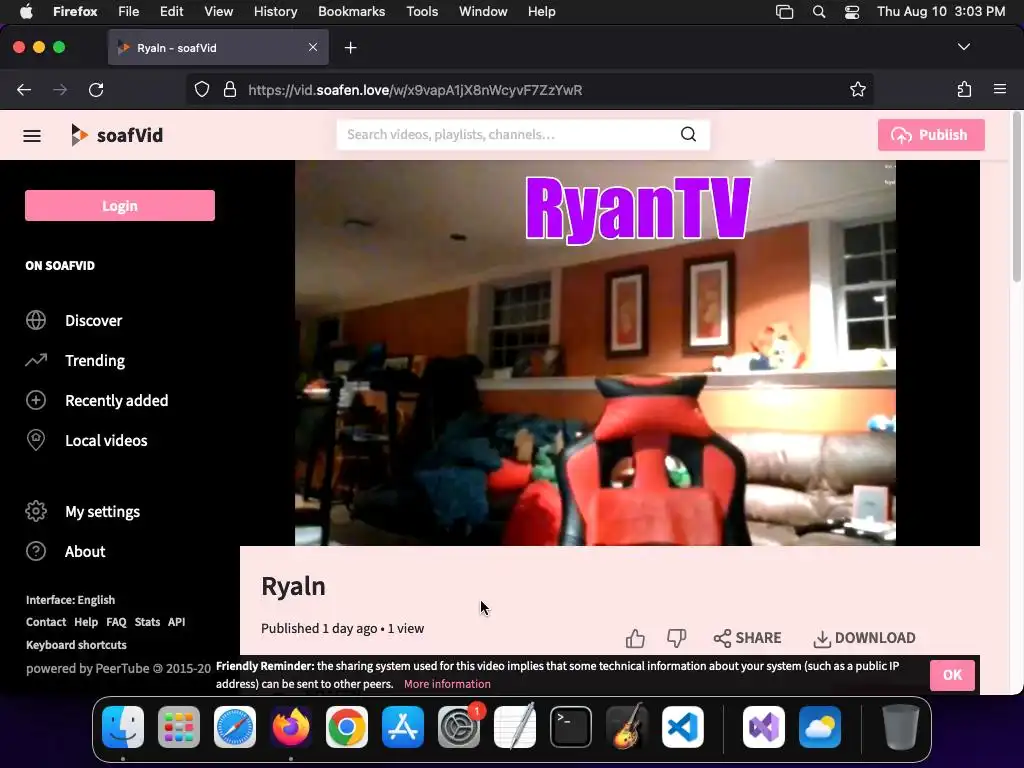This screenshot has height=768, width=1024.
Task: Open Finder from the Dock
Action: pyautogui.click(x=123, y=727)
